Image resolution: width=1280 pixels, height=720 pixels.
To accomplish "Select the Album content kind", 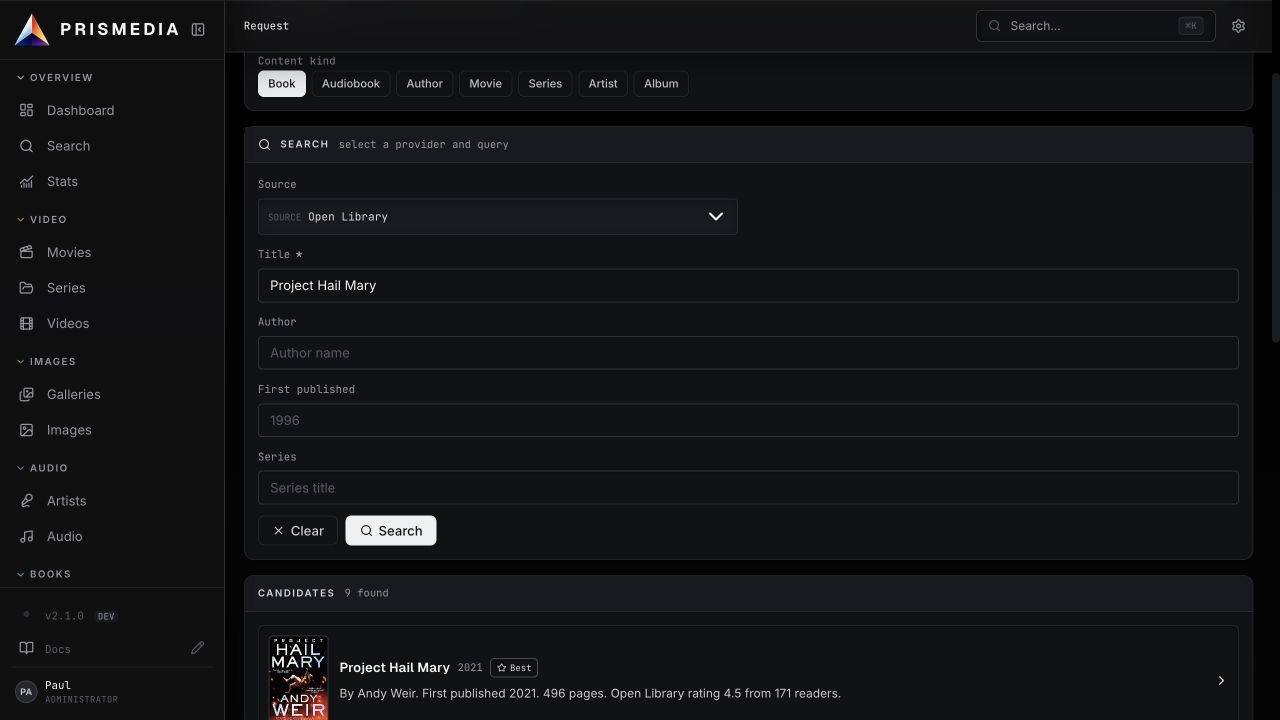I will click(x=661, y=84).
